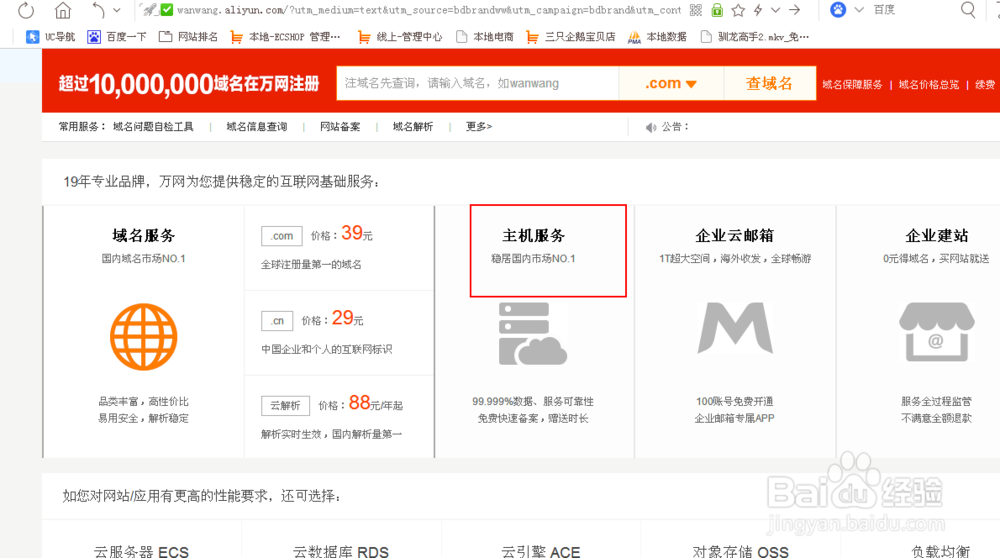Open the 域名保障服务 link
Viewport: 1000px width, 558px height.
852,84
